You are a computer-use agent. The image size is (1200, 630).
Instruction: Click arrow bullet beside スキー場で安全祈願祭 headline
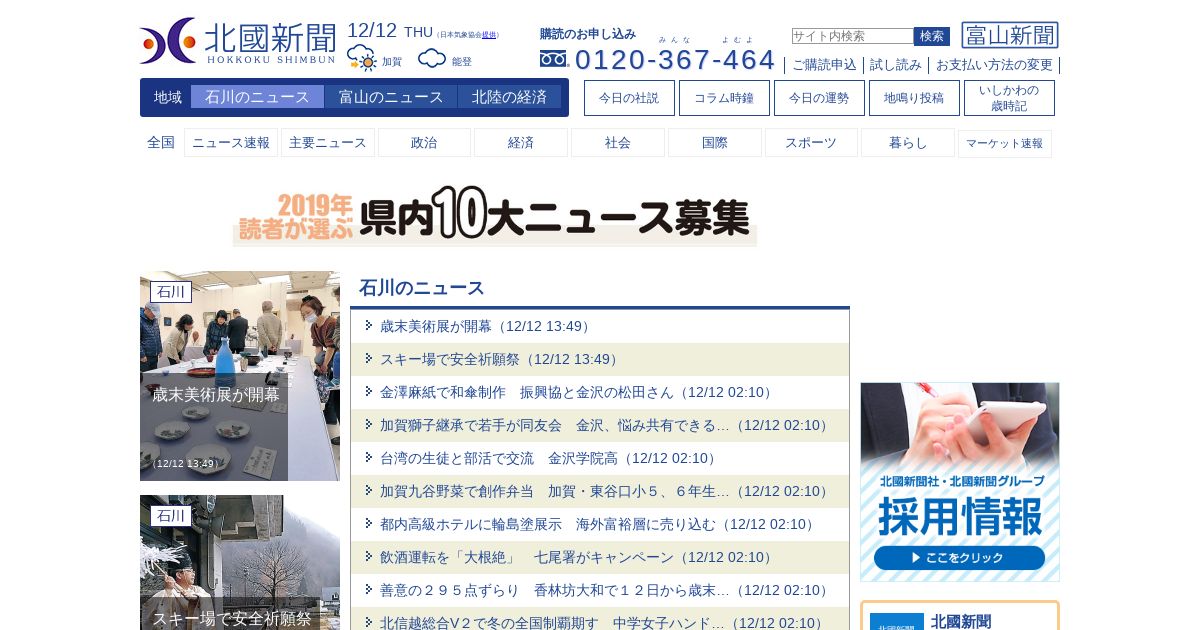coord(369,359)
